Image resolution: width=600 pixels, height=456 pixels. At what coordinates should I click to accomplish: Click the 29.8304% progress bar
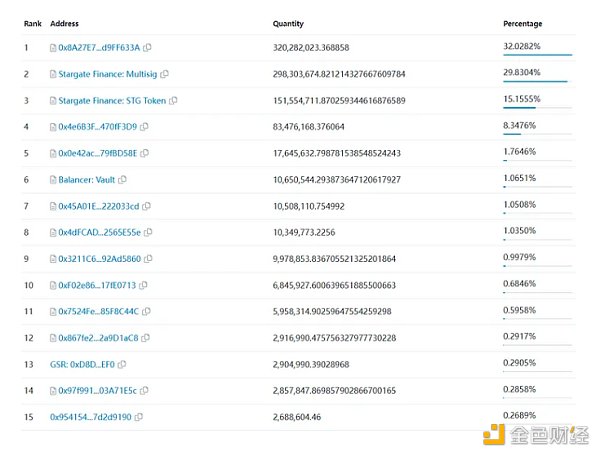coord(537,81)
